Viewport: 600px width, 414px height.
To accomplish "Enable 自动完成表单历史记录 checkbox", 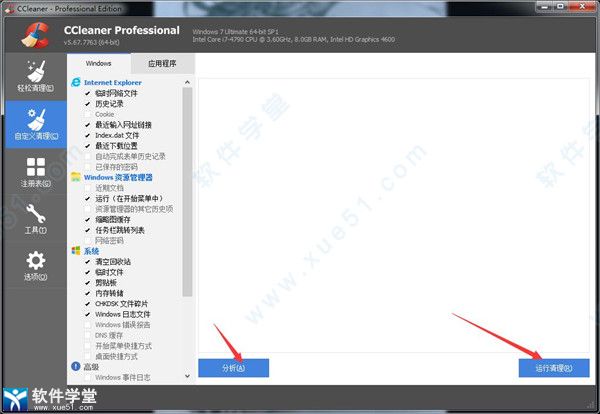I will coord(88,156).
